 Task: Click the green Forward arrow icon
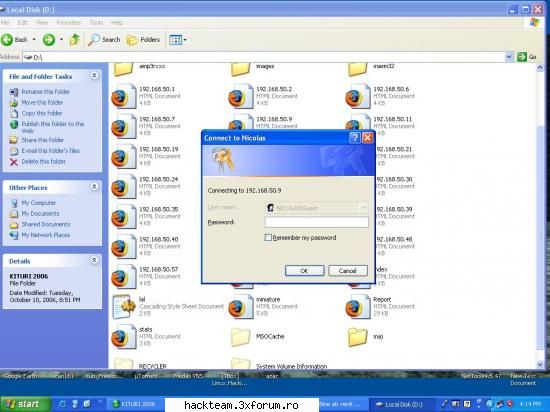tap(49, 40)
